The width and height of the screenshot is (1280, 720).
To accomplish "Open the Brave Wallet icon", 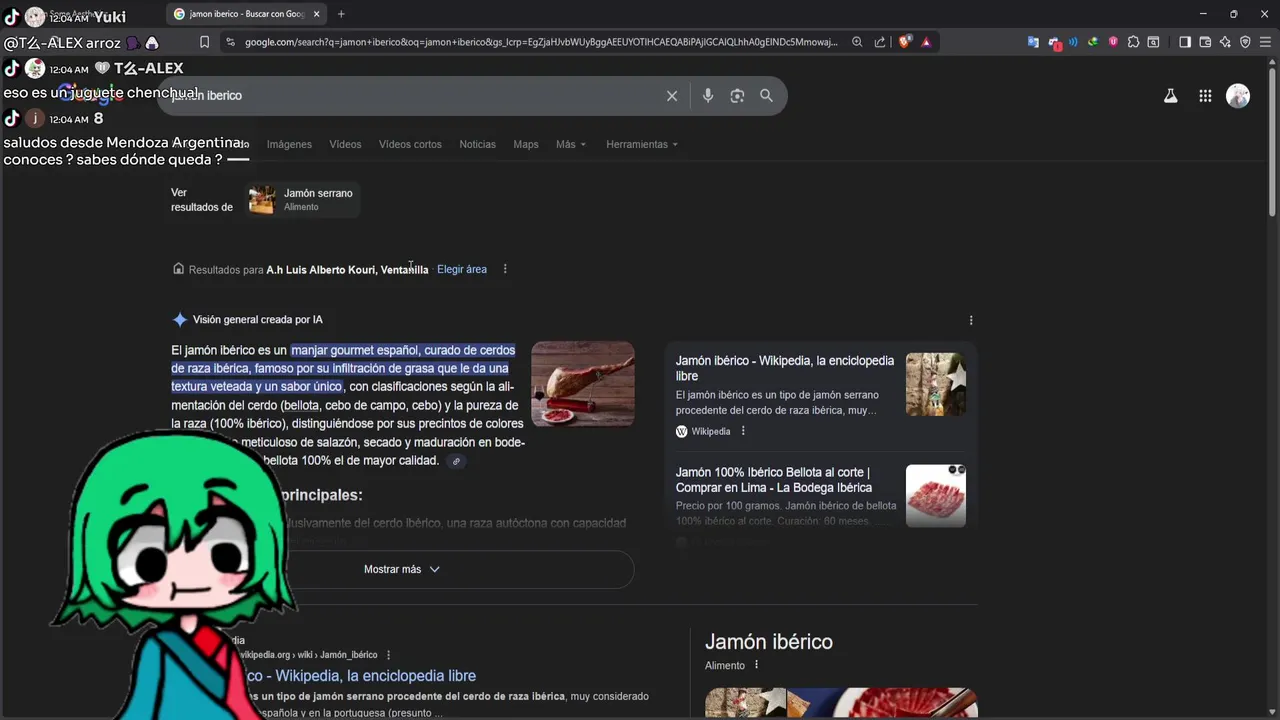I will [x=1205, y=42].
